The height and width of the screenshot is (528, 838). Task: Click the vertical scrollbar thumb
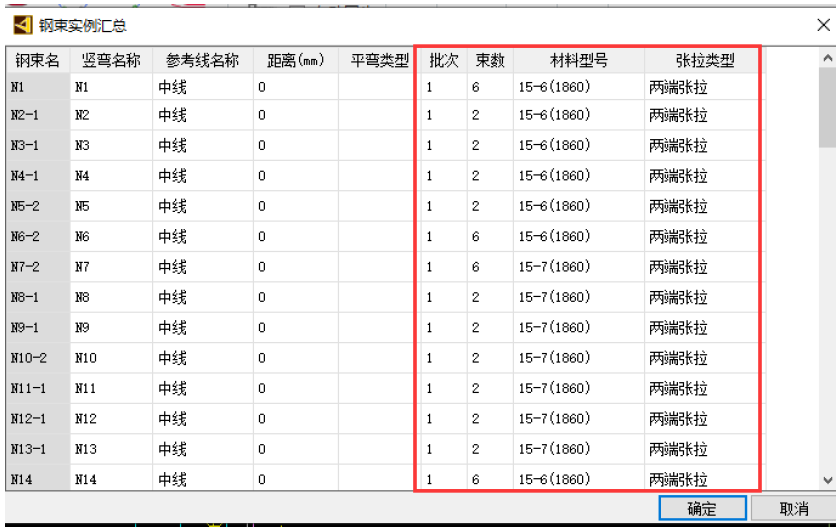(828, 107)
